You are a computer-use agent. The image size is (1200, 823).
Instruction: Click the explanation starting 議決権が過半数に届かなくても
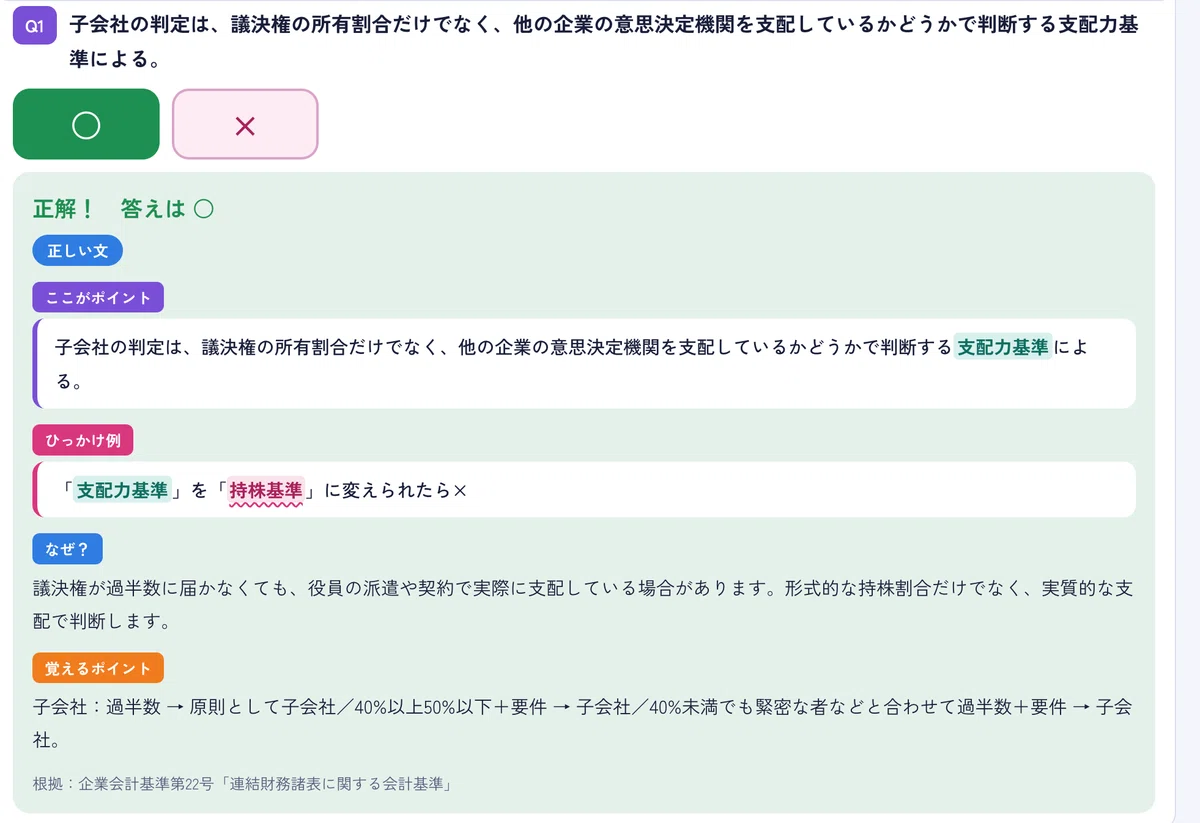pyautogui.click(x=583, y=604)
